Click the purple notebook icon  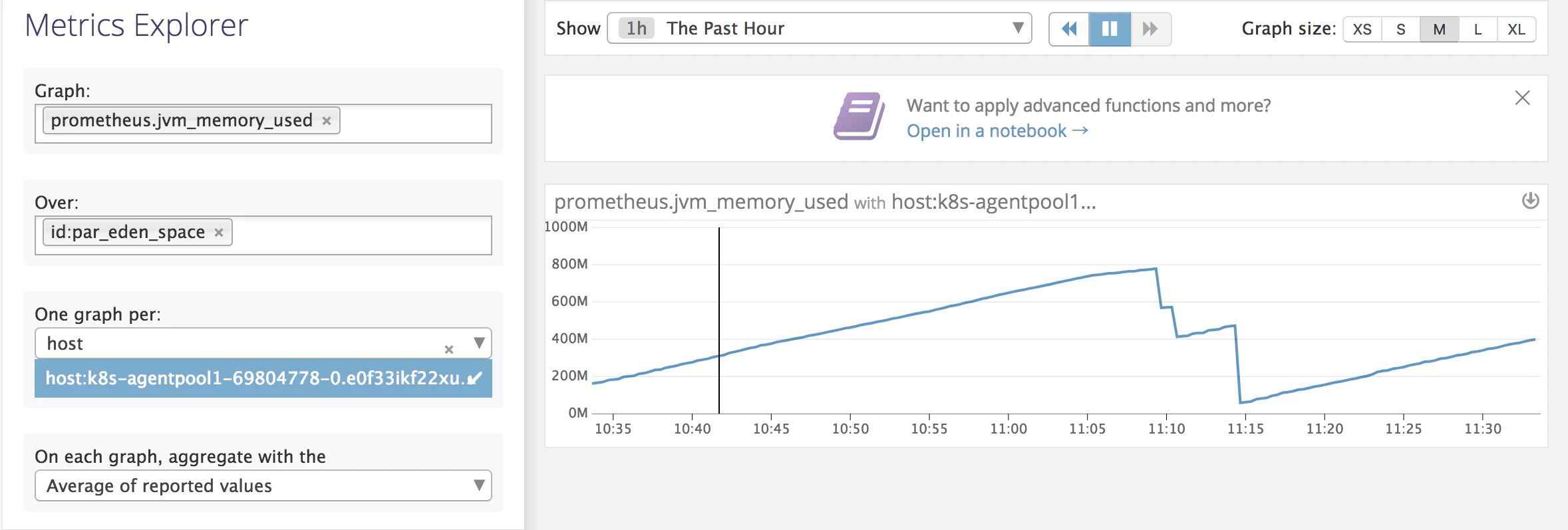859,116
